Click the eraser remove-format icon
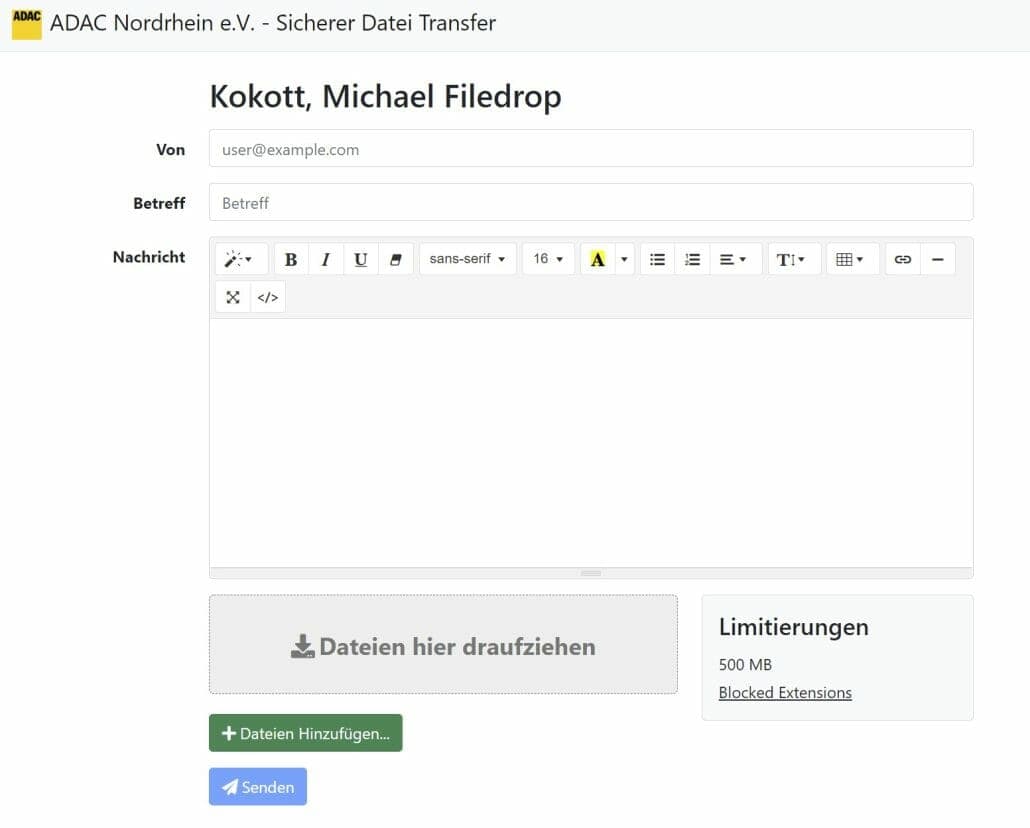 click(x=395, y=259)
